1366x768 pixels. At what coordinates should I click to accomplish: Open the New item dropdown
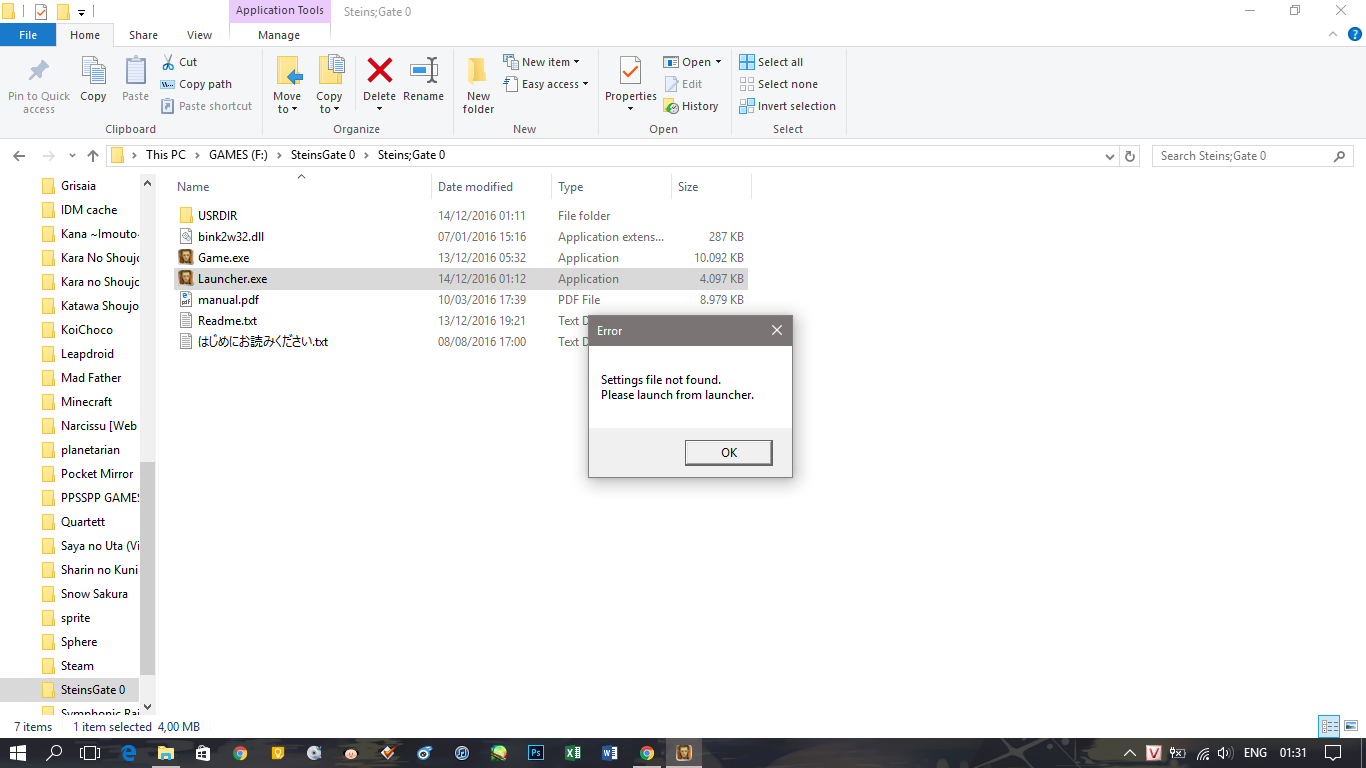541,62
